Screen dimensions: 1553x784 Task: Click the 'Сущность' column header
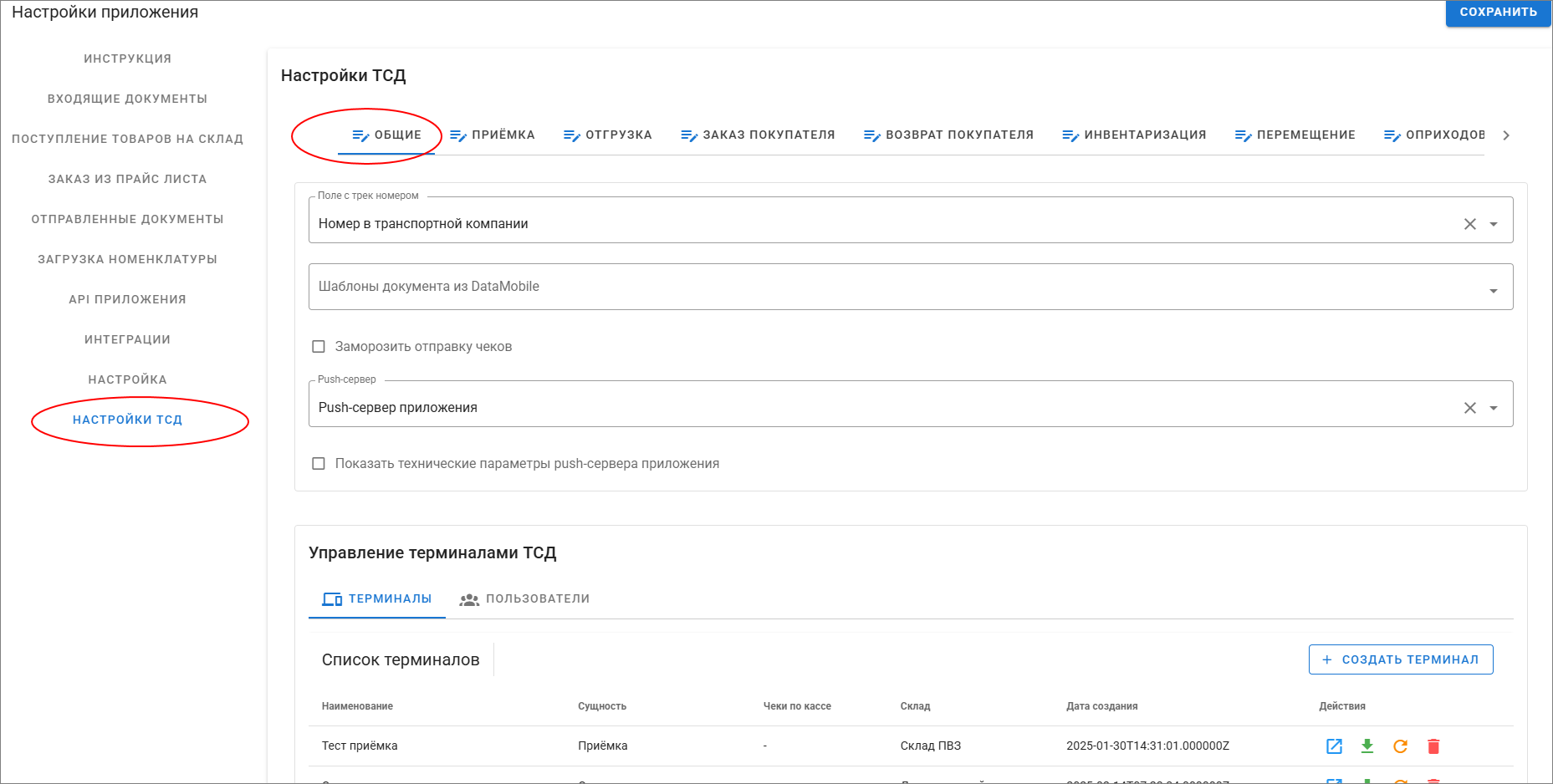click(602, 706)
